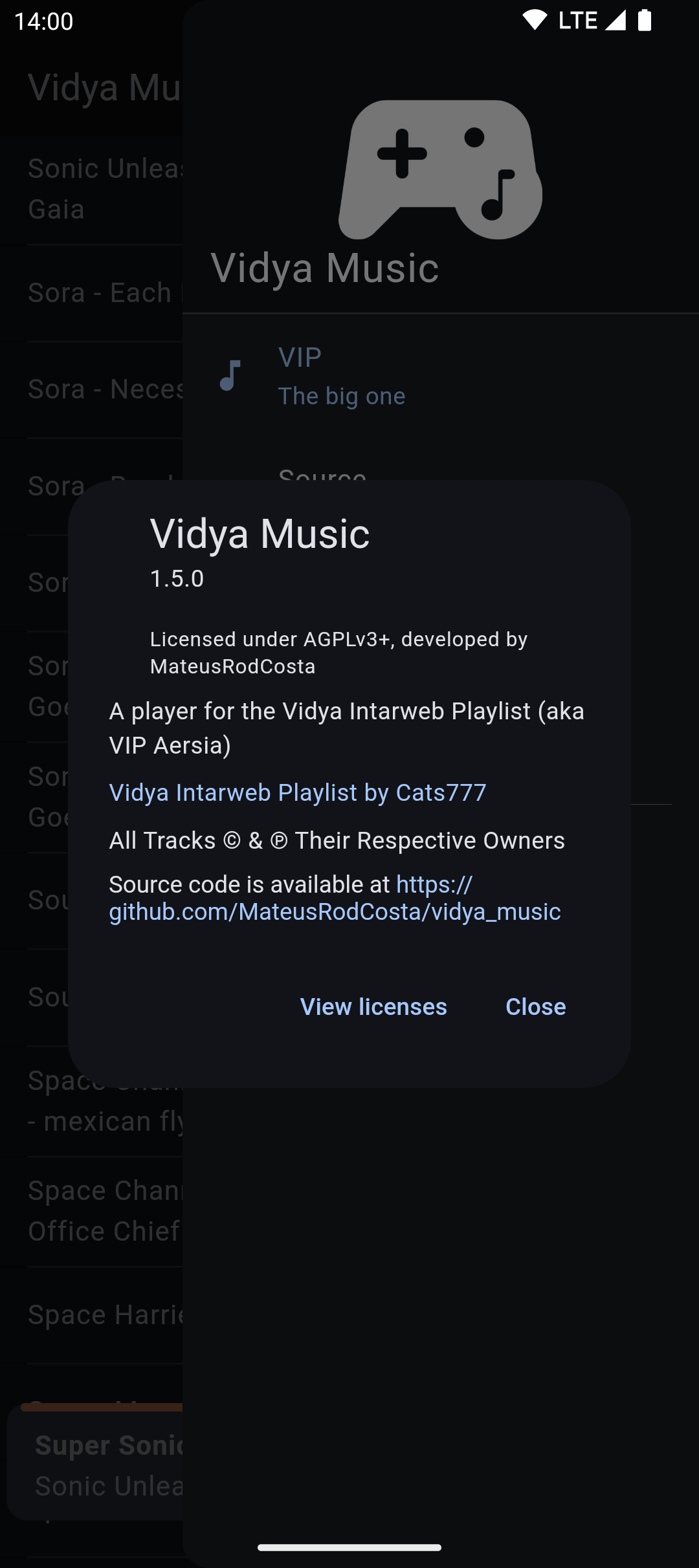Tap the battery icon in status bar

click(x=645, y=21)
